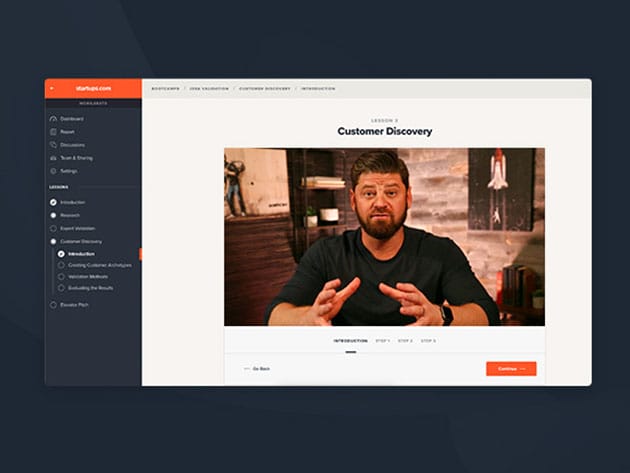Open Creating Customer Archetypes sub-lesson
The height and width of the screenshot is (473, 630).
[x=99, y=265]
